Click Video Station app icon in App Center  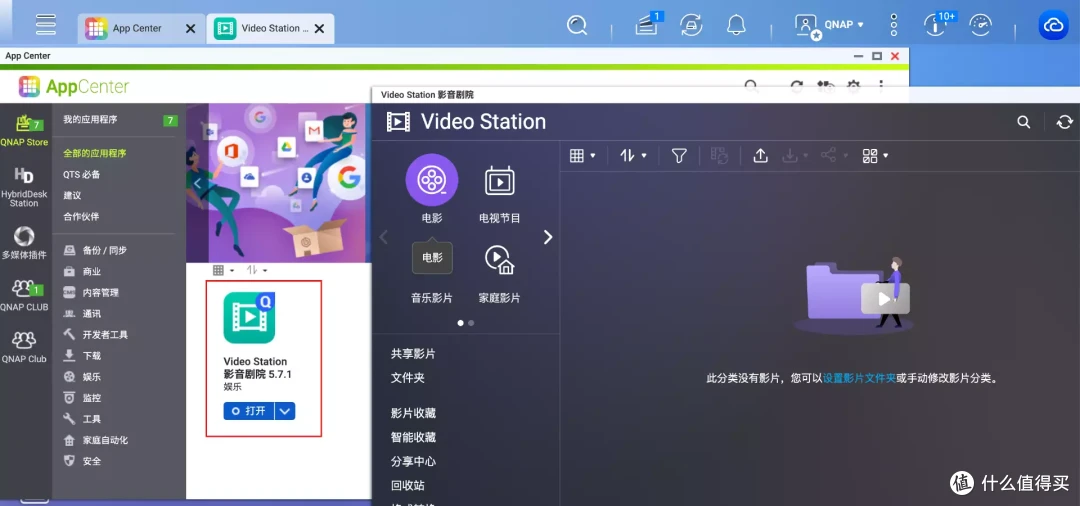point(249,317)
